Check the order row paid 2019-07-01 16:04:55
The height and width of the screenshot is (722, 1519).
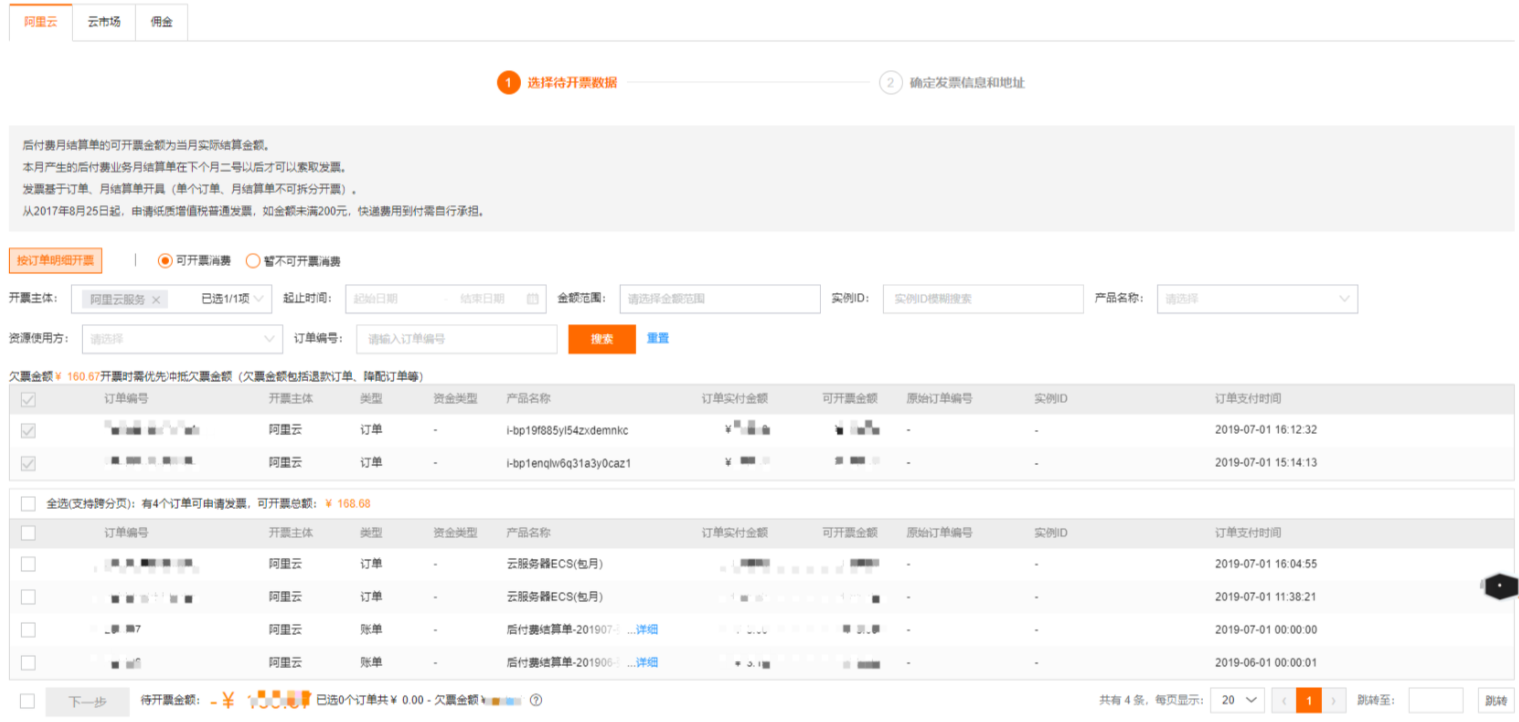tap(28, 564)
